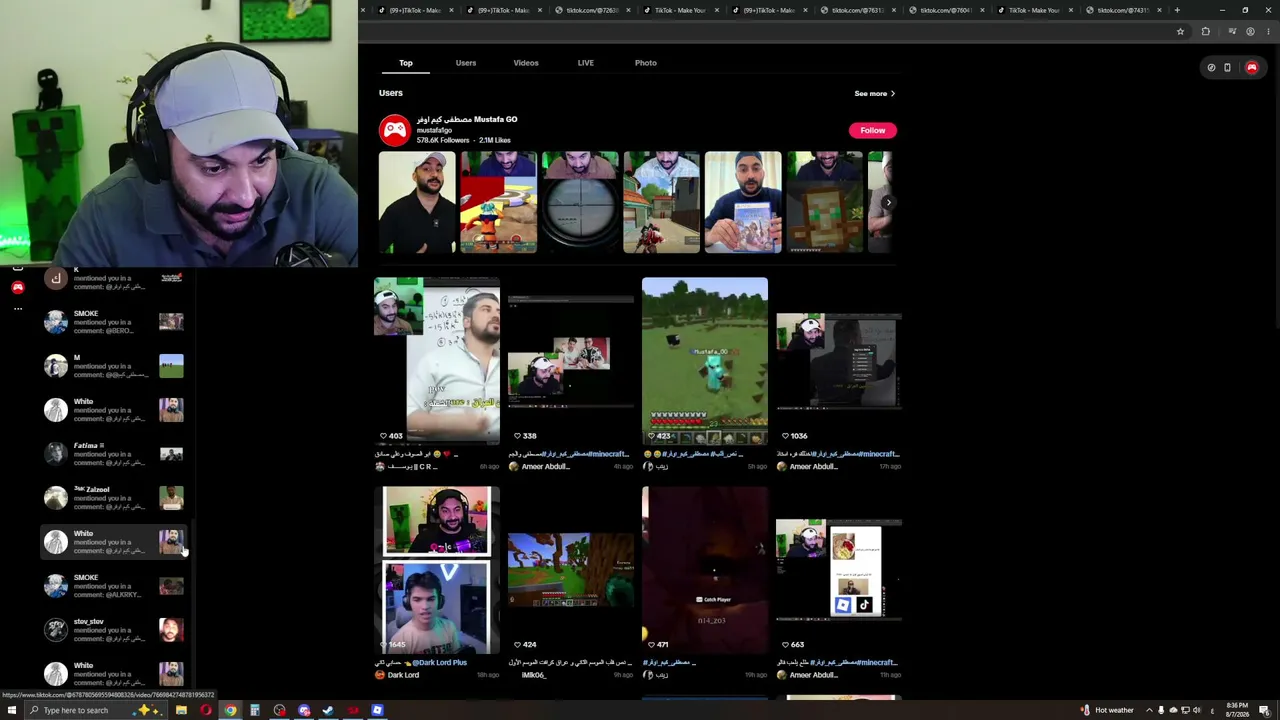Click the phone icon in TikTok's top-right pill
The width and height of the screenshot is (1280, 720).
tap(1227, 68)
